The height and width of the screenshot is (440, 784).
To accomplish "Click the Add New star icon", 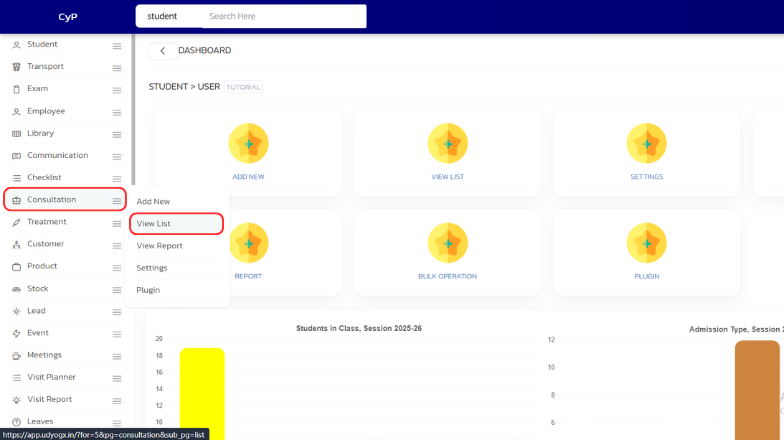I will tap(248, 144).
